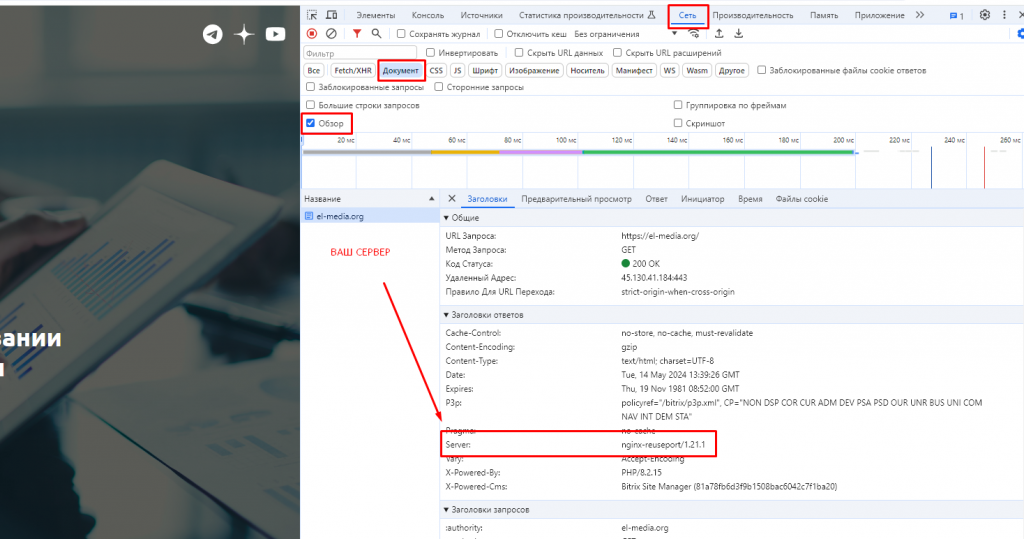Open the Производительность tab
Screen dimensions: 1024x539
coord(752,15)
